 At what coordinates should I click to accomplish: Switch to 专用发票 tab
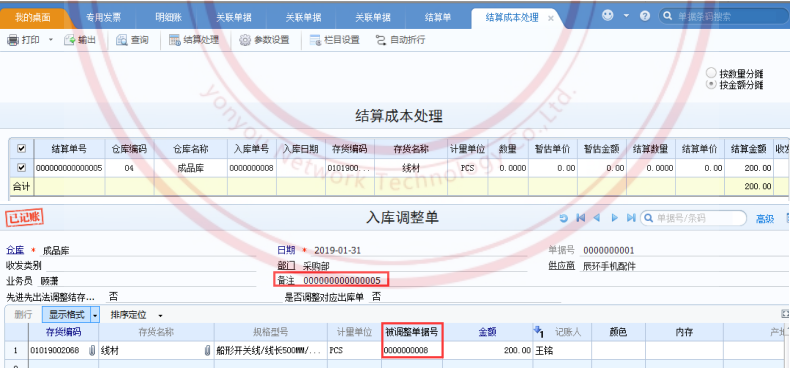pyautogui.click(x=103, y=18)
